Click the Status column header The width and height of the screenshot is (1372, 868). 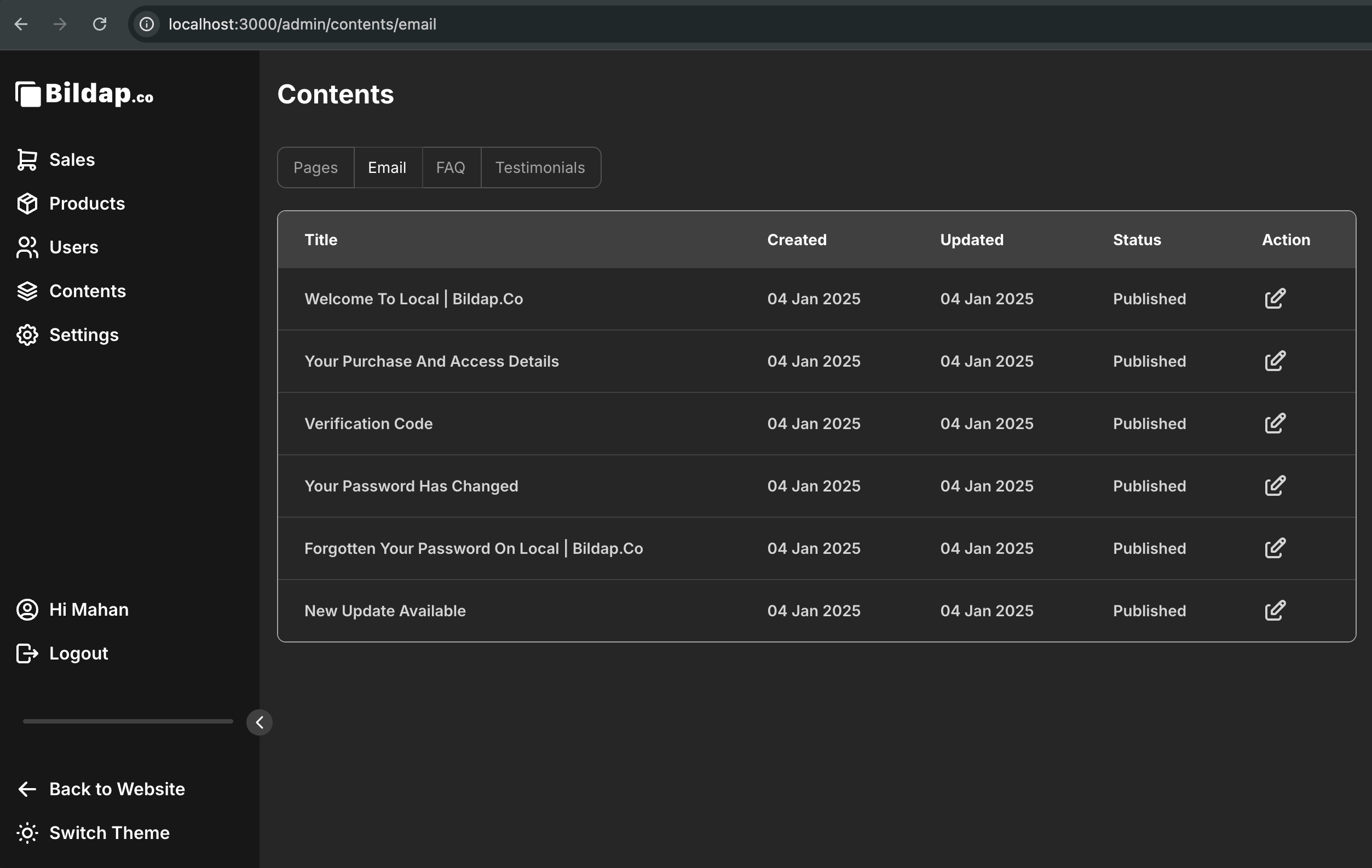[x=1137, y=240]
